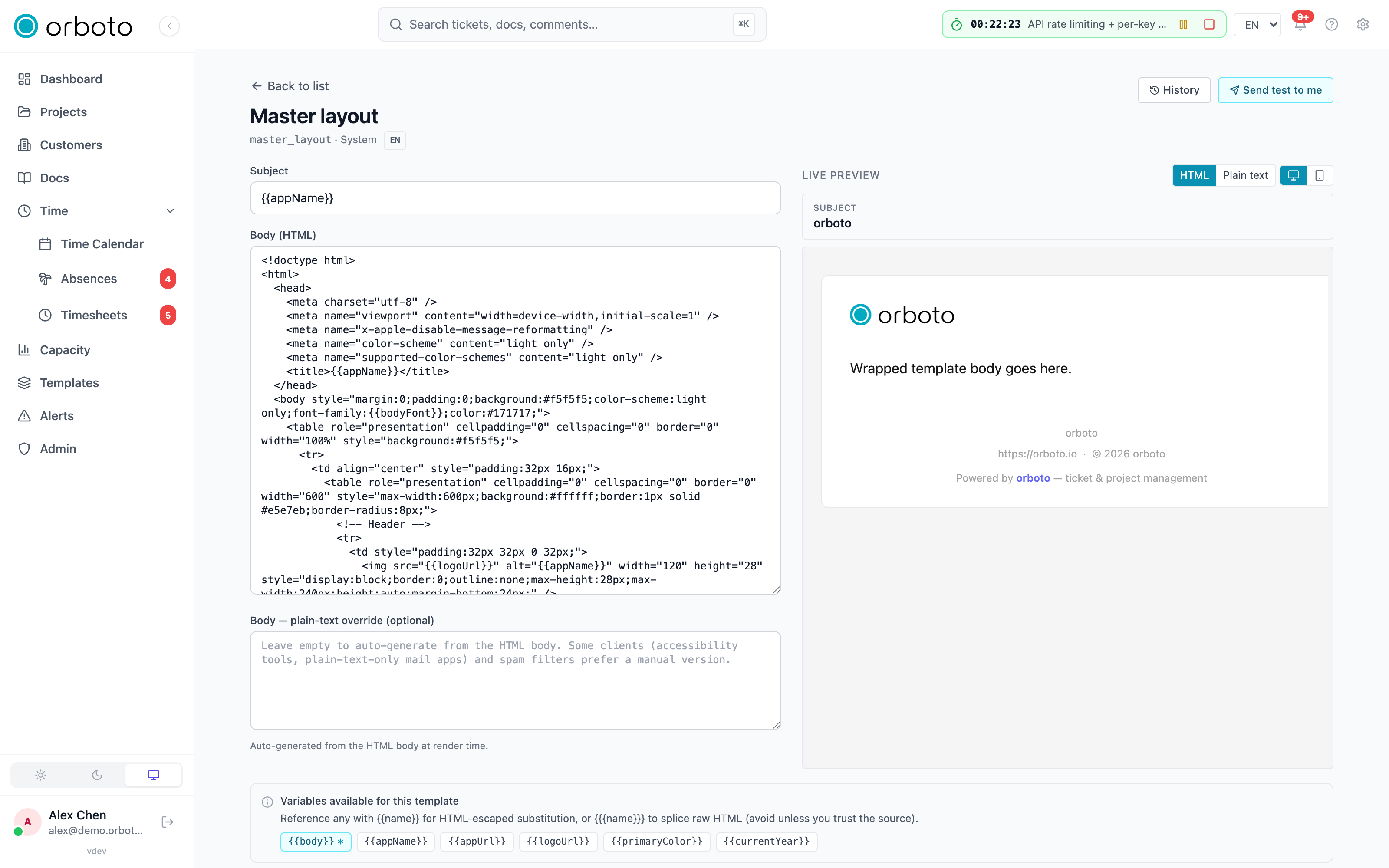Click Alex Chen's avatar
Image resolution: width=1389 pixels, height=868 pixels.
point(27,822)
